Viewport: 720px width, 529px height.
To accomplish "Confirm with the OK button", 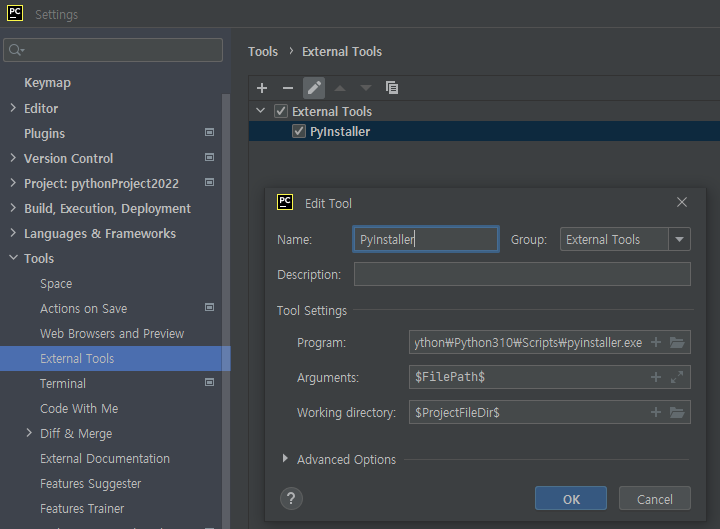I will tap(570, 499).
